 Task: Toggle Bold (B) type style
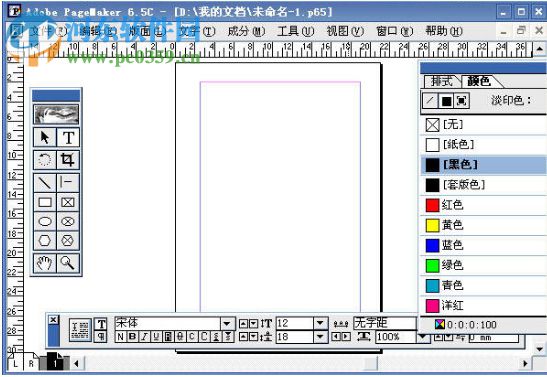[x=132, y=337]
